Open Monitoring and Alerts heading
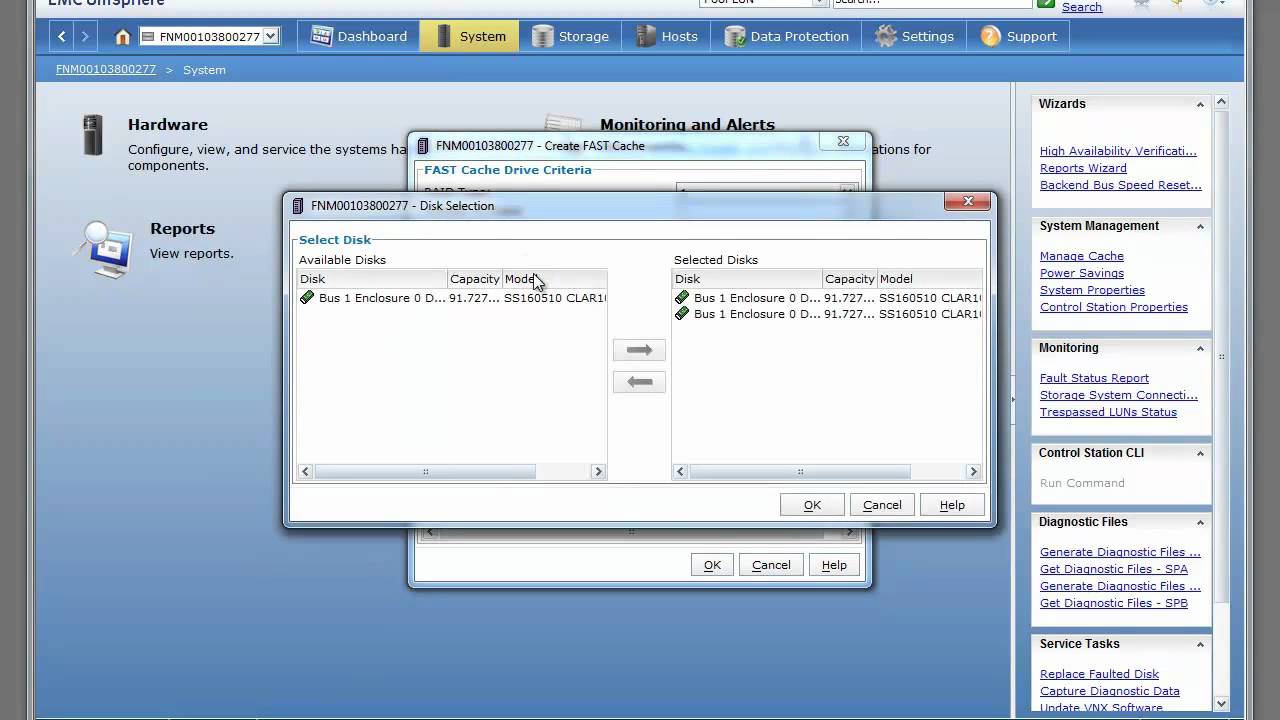 pos(687,125)
